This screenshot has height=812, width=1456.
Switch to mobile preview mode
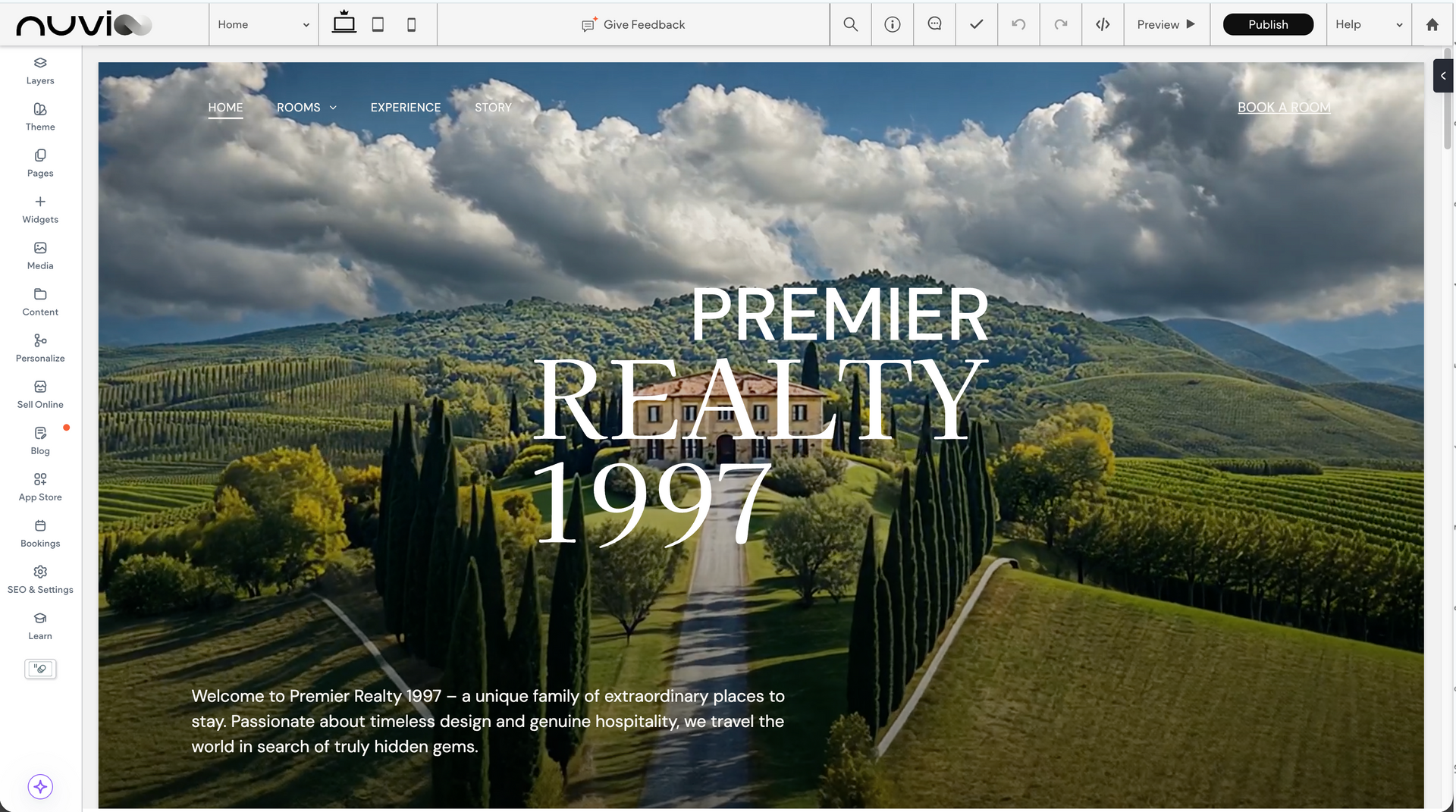pos(411,24)
